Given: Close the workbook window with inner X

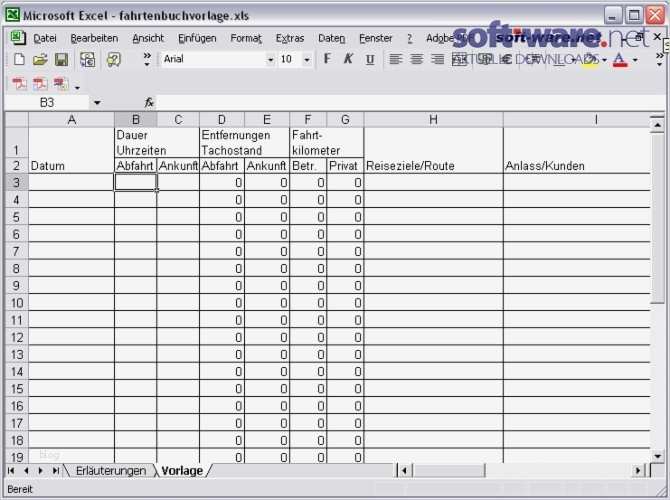Looking at the screenshot, I should click(657, 37).
